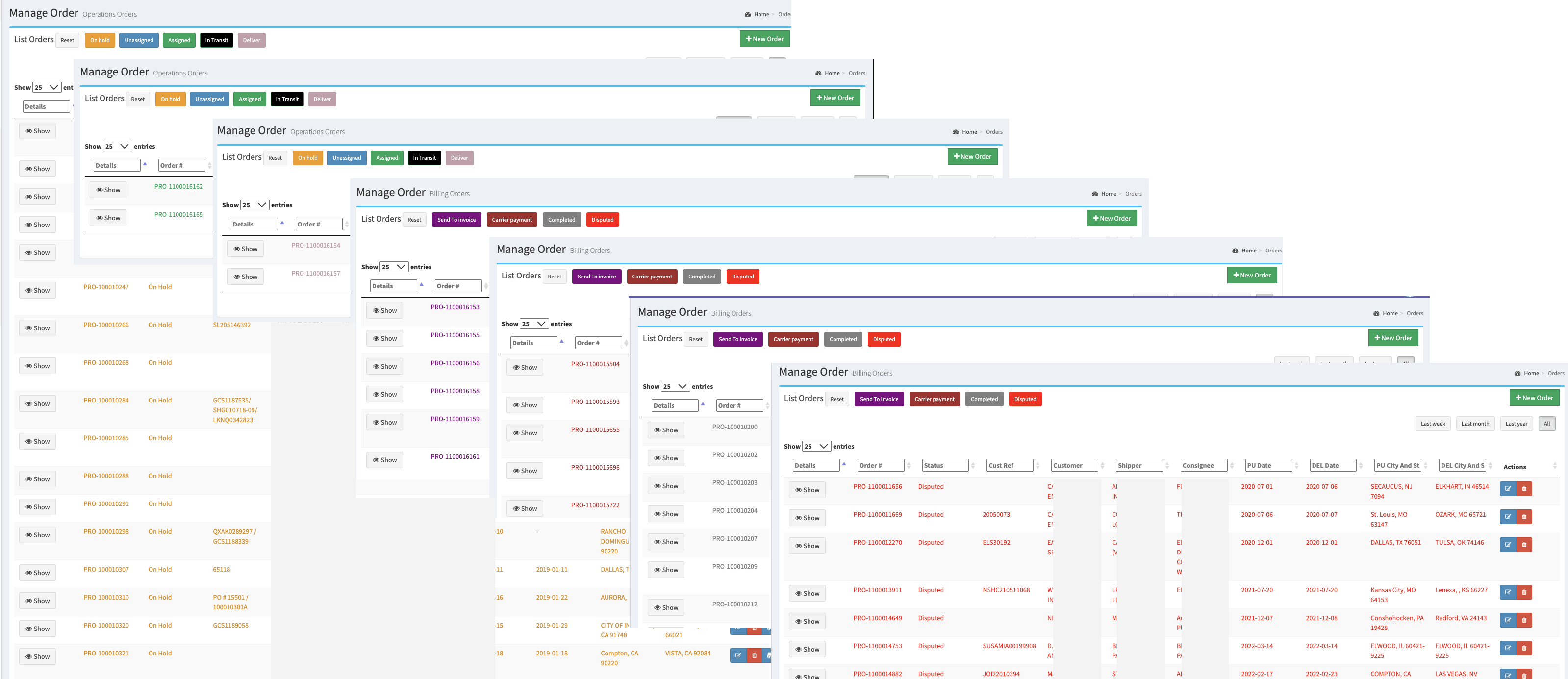Viewport: 1568px width, 679px height.
Task: Click trash icon for order PRO-1100012270
Action: coord(1523,545)
